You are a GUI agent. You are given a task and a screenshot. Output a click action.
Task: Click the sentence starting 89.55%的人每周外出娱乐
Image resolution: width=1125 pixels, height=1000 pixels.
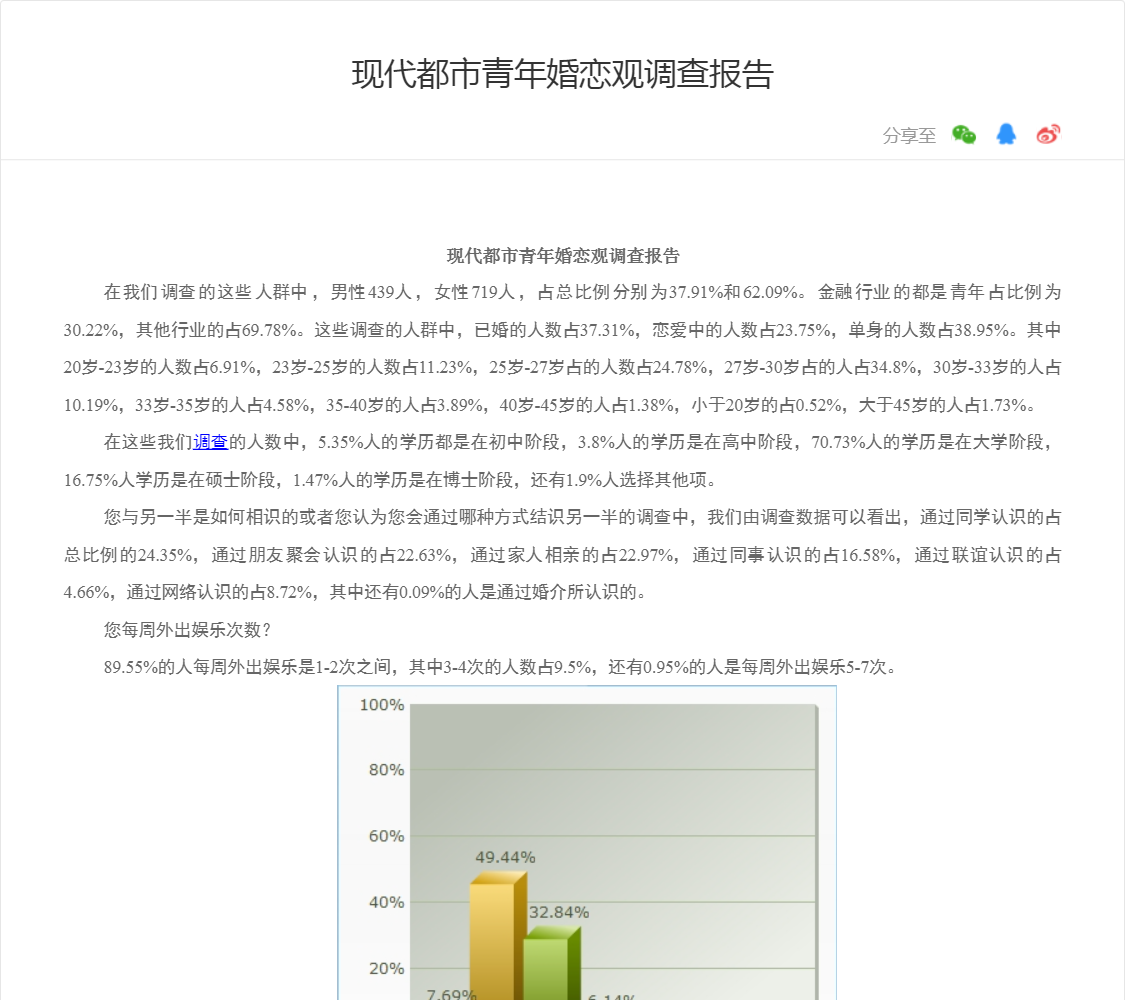[x=500, y=667]
